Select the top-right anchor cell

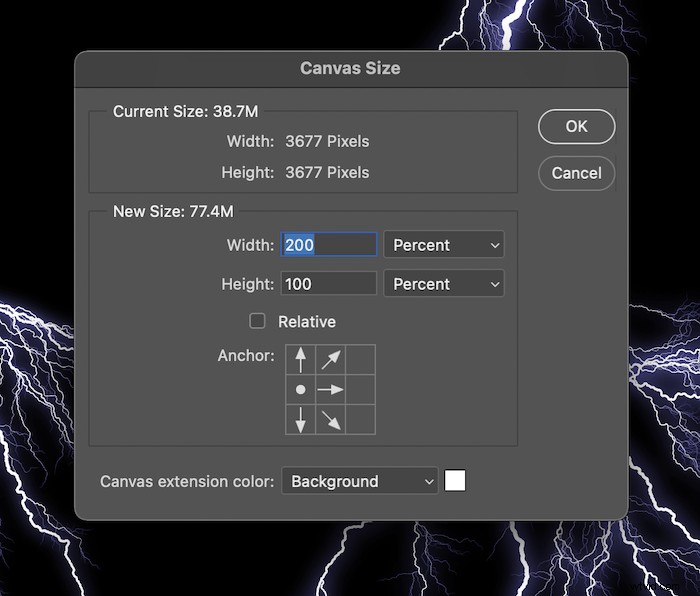[x=360, y=359]
